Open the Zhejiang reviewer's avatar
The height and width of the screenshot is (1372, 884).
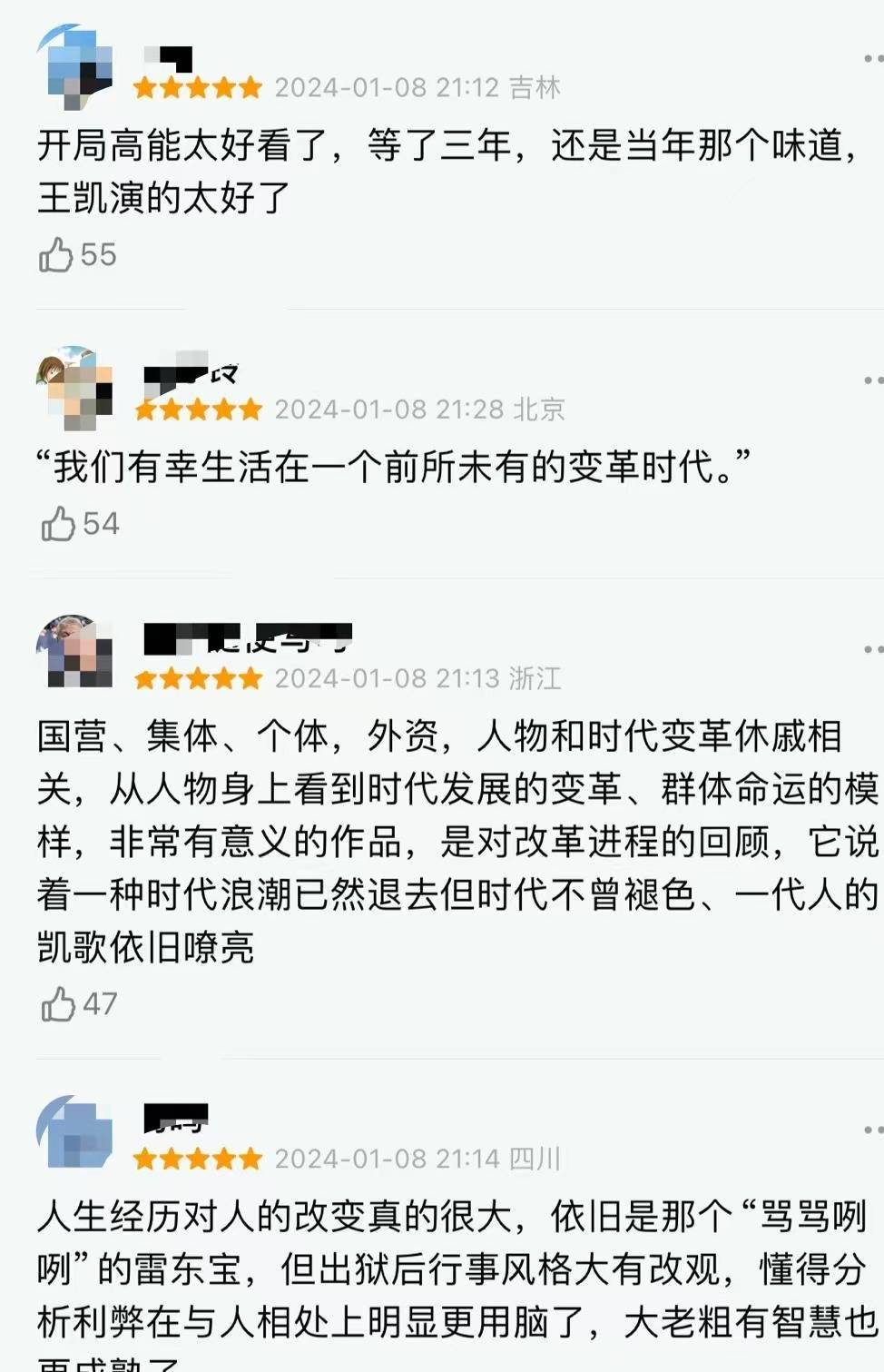tap(74, 651)
